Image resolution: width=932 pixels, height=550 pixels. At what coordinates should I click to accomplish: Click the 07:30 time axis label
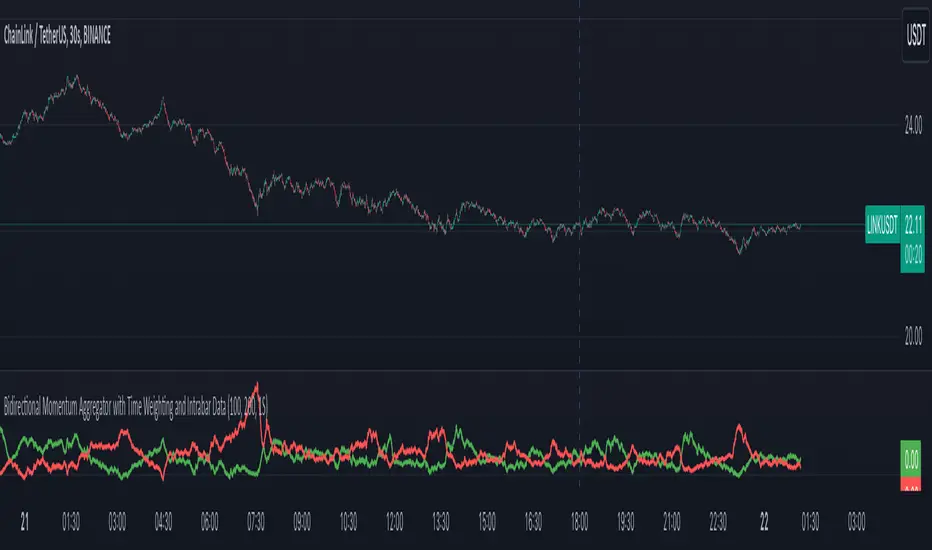pyautogui.click(x=256, y=522)
